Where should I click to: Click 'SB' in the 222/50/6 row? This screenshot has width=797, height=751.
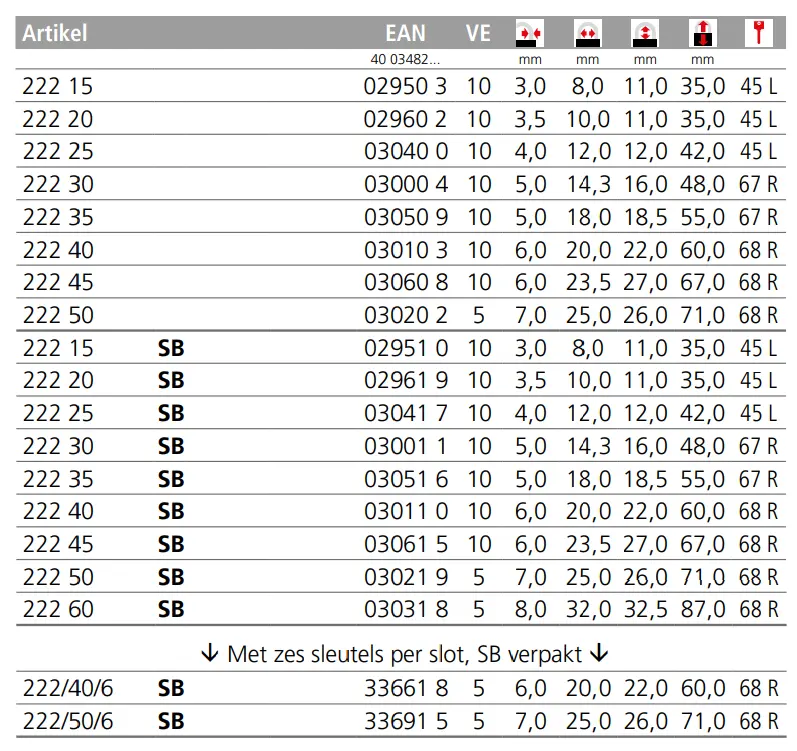coord(171,722)
